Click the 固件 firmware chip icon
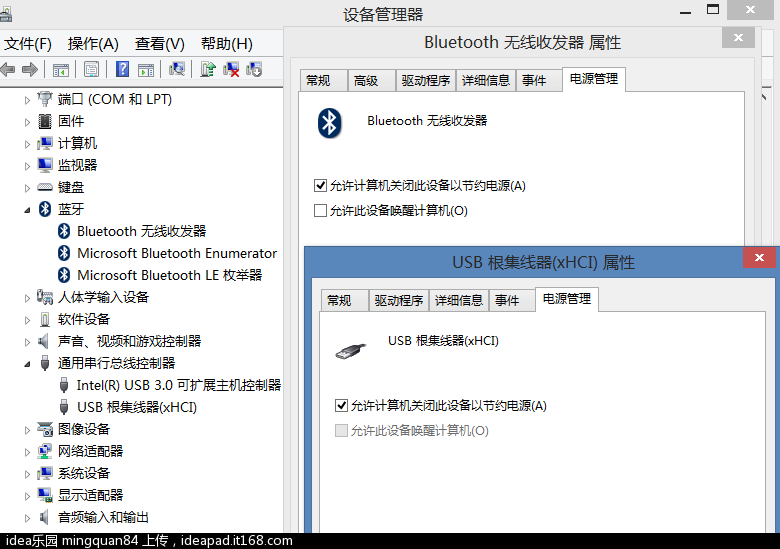 point(45,121)
